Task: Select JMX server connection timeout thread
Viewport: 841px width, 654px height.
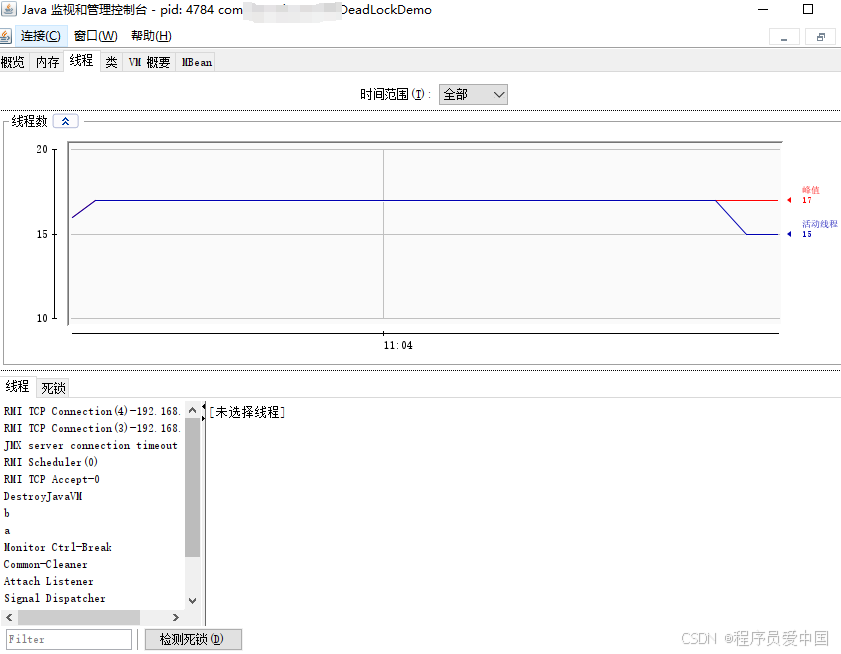Action: pyautogui.click(x=90, y=445)
